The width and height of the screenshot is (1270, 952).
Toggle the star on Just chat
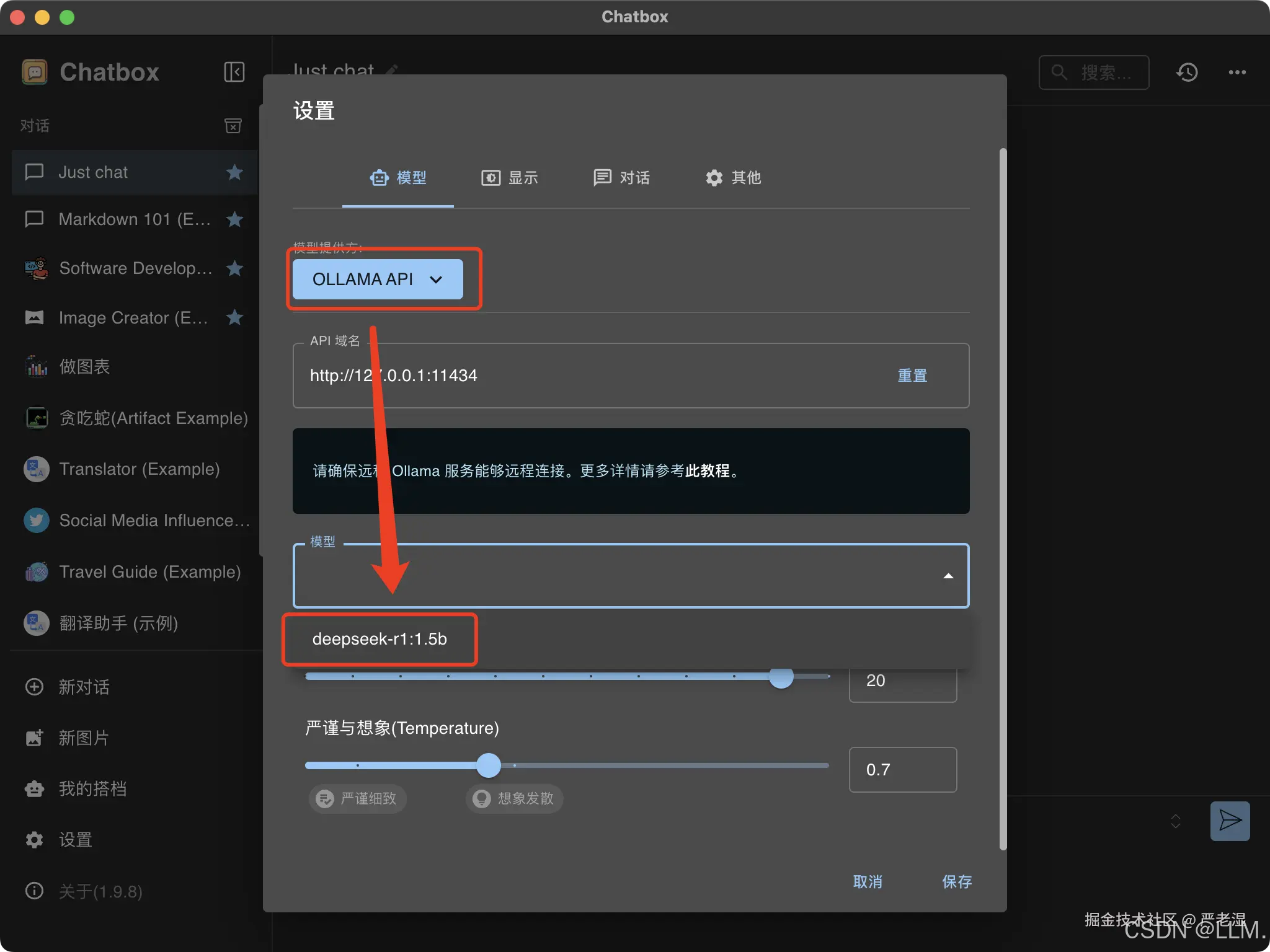tap(234, 172)
